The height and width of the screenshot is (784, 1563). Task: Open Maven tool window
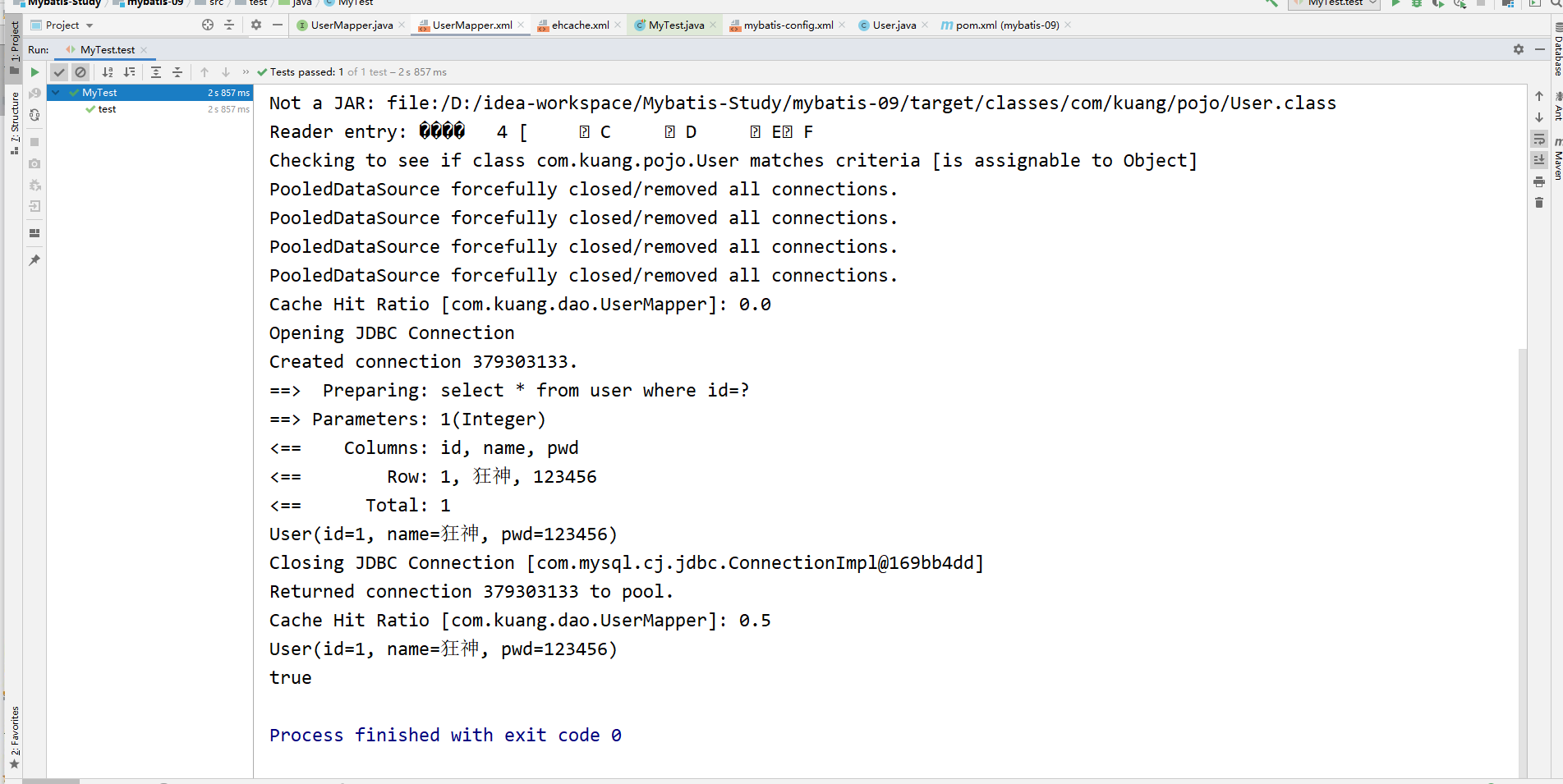tap(1558, 159)
